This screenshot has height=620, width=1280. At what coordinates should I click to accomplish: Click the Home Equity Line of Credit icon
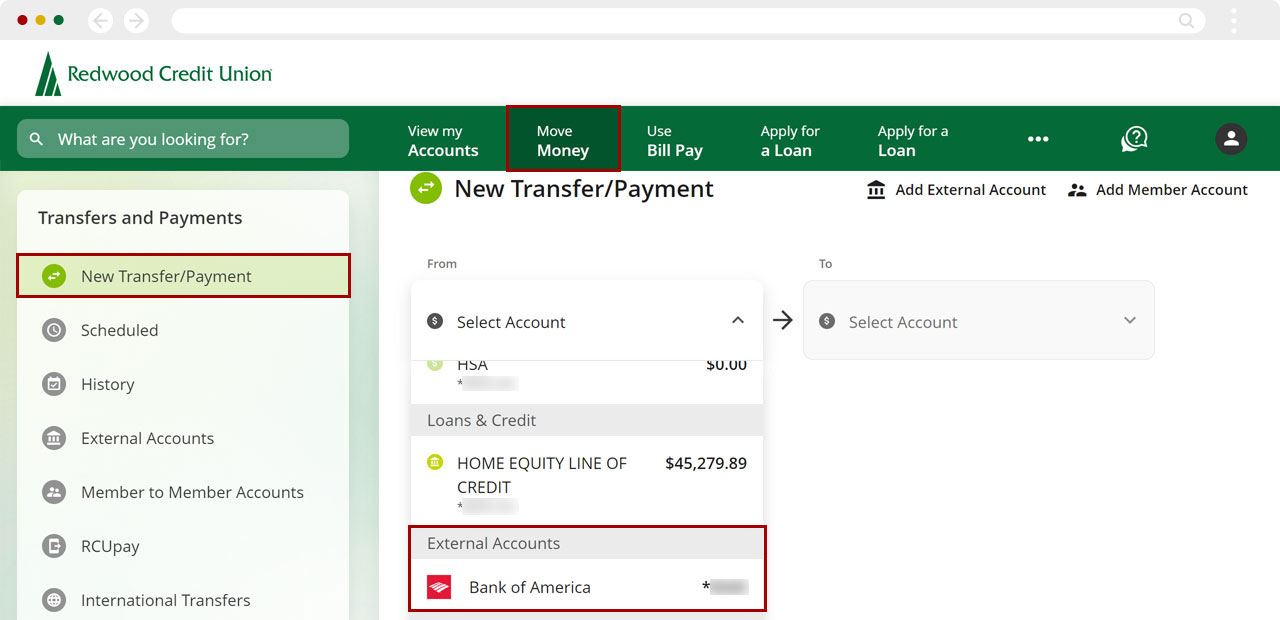[x=435, y=462]
